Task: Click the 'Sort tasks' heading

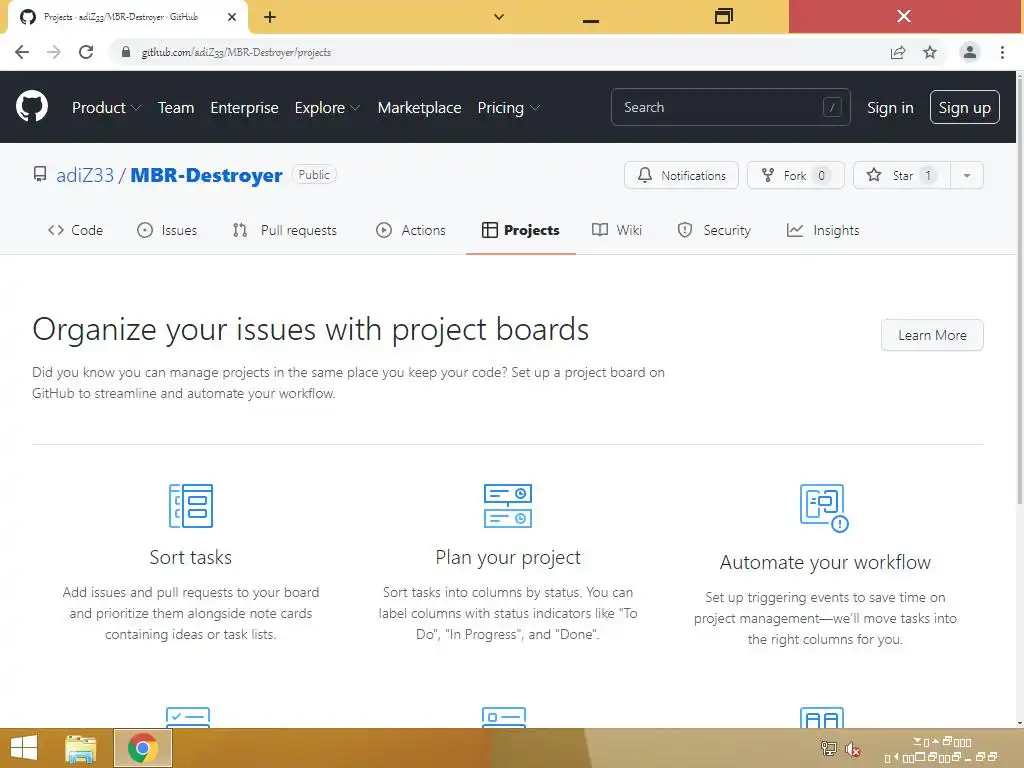Action: coord(191,557)
